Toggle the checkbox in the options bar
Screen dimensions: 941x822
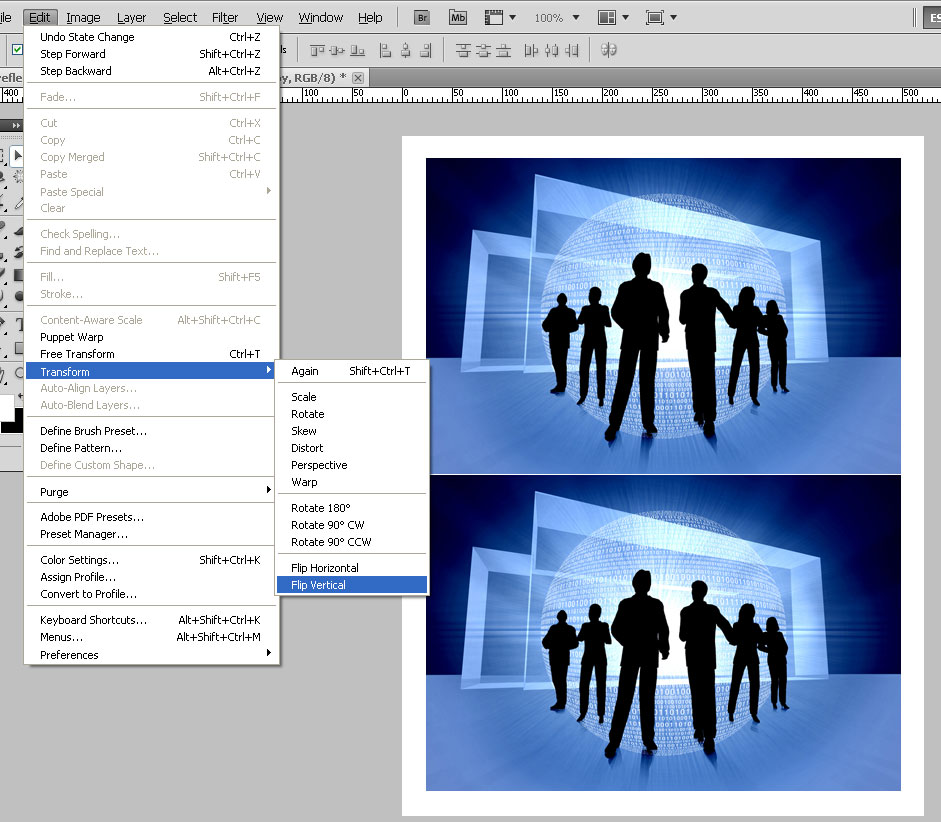(17, 50)
